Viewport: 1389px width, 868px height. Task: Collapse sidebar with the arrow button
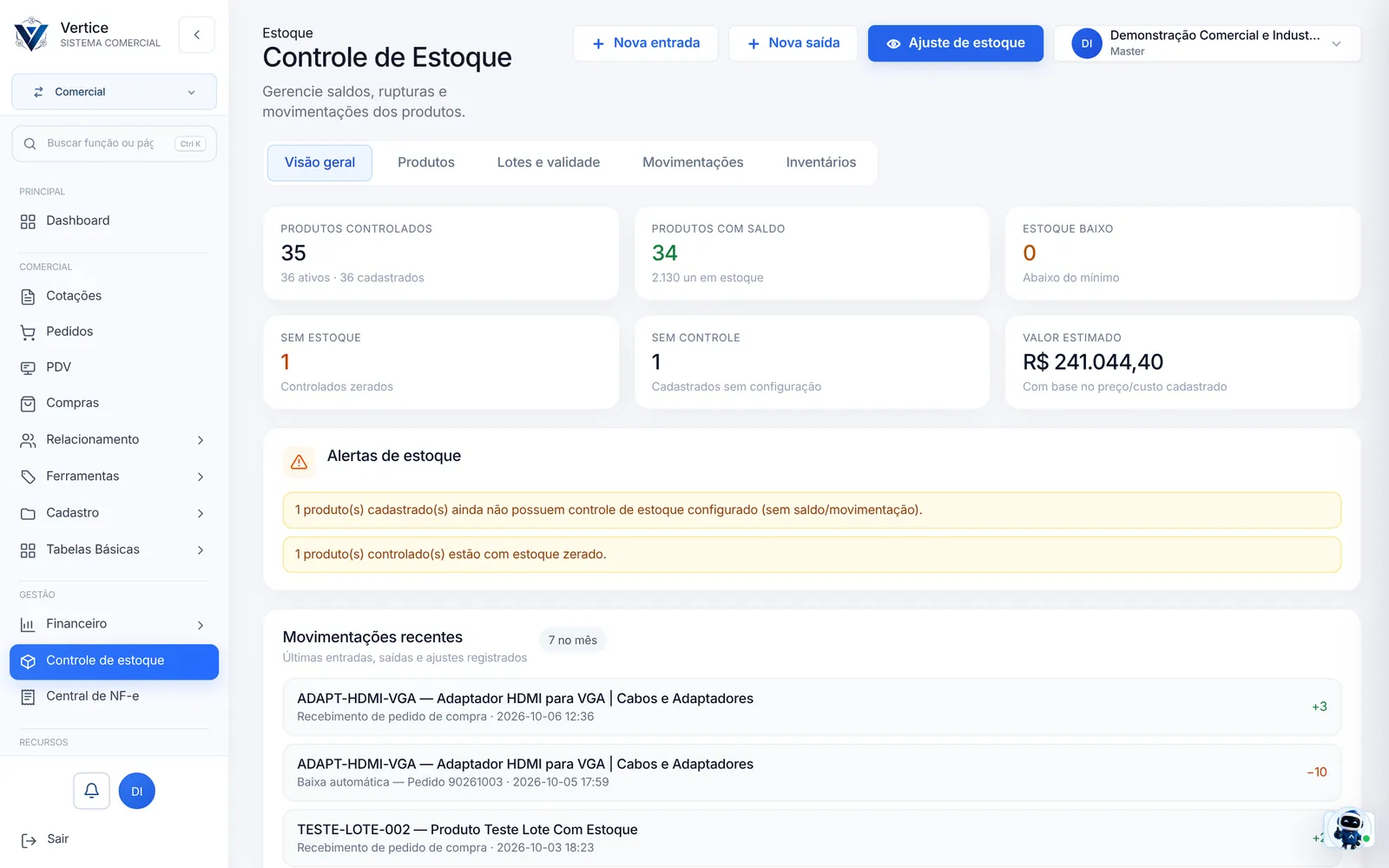coord(197,35)
